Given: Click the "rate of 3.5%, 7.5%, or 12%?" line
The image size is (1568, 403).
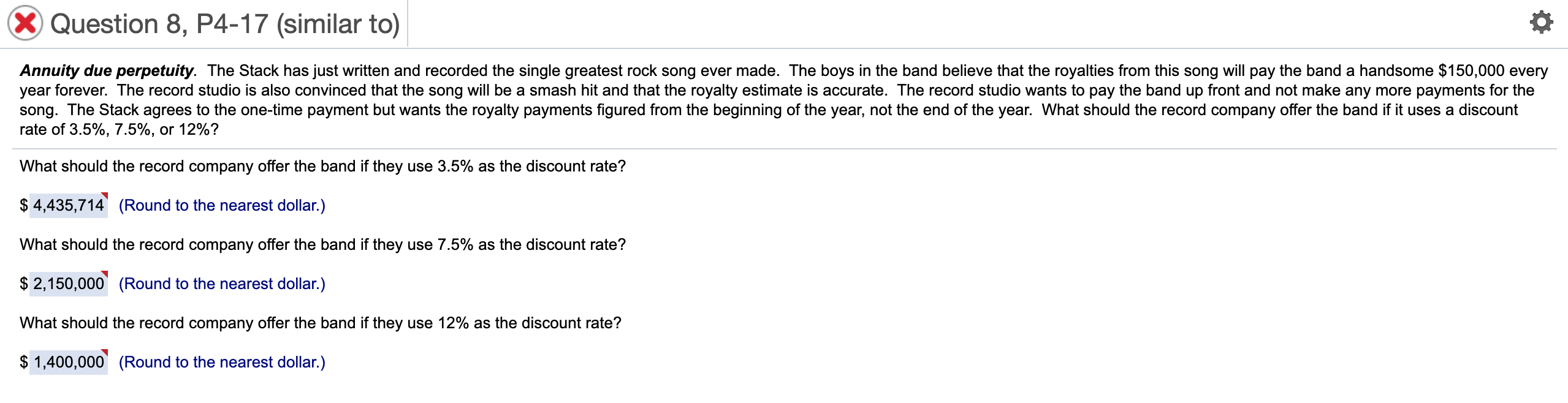Looking at the screenshot, I should 119,129.
